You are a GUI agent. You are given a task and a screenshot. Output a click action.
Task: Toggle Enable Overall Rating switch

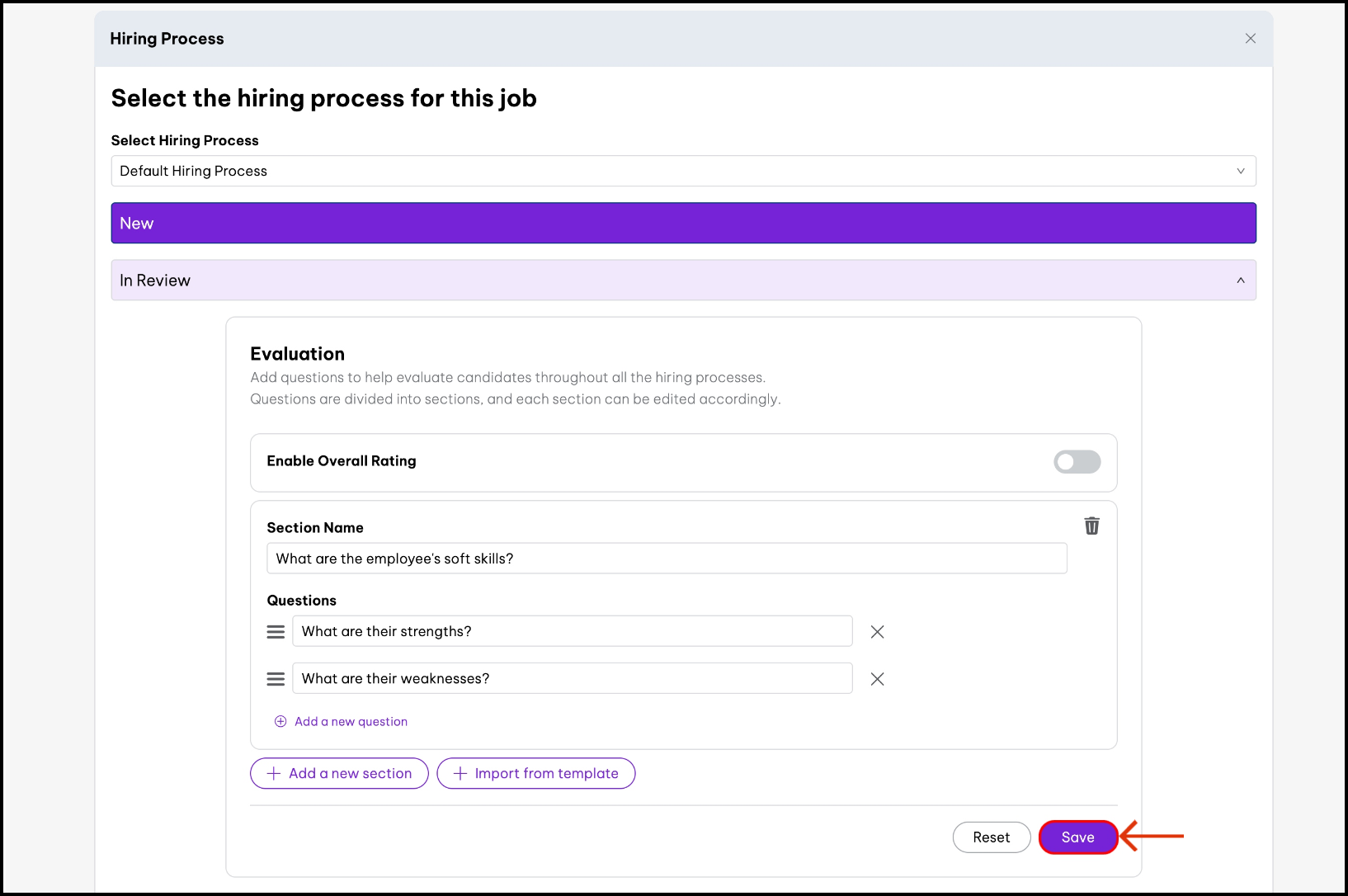[x=1077, y=462]
